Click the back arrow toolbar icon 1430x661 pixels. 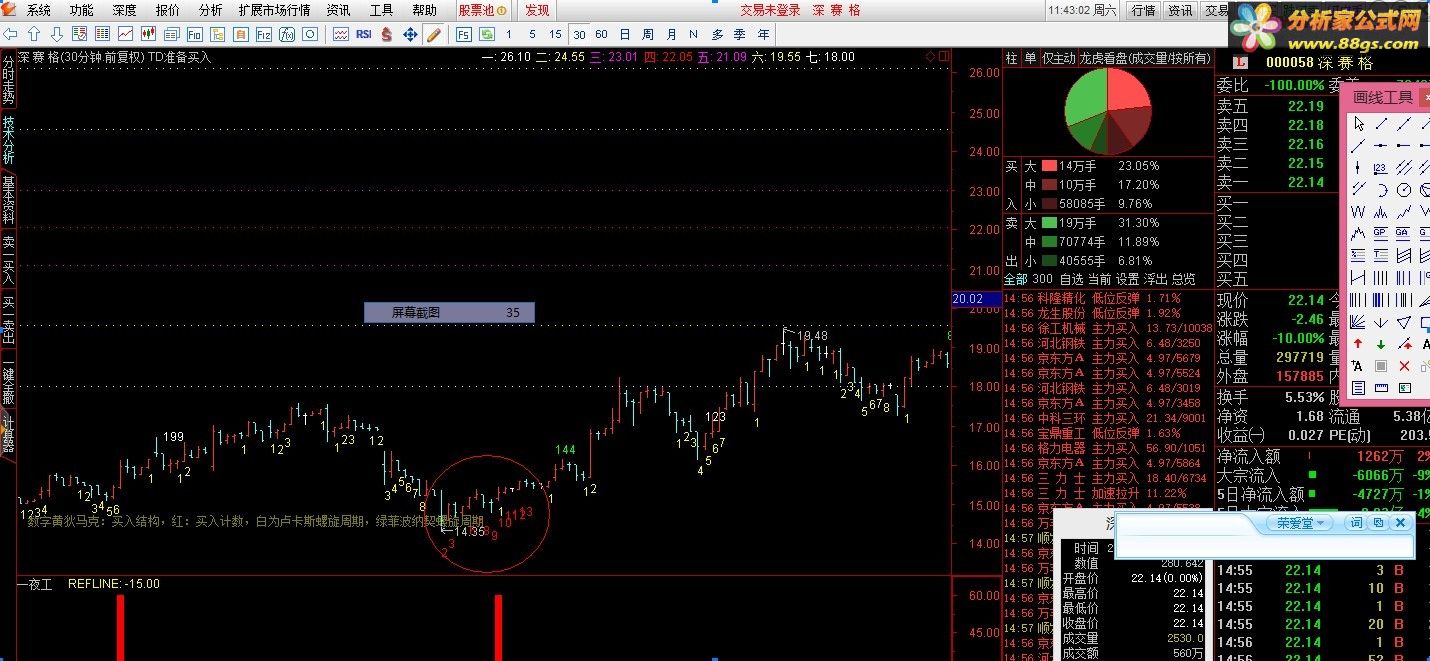pos(10,34)
